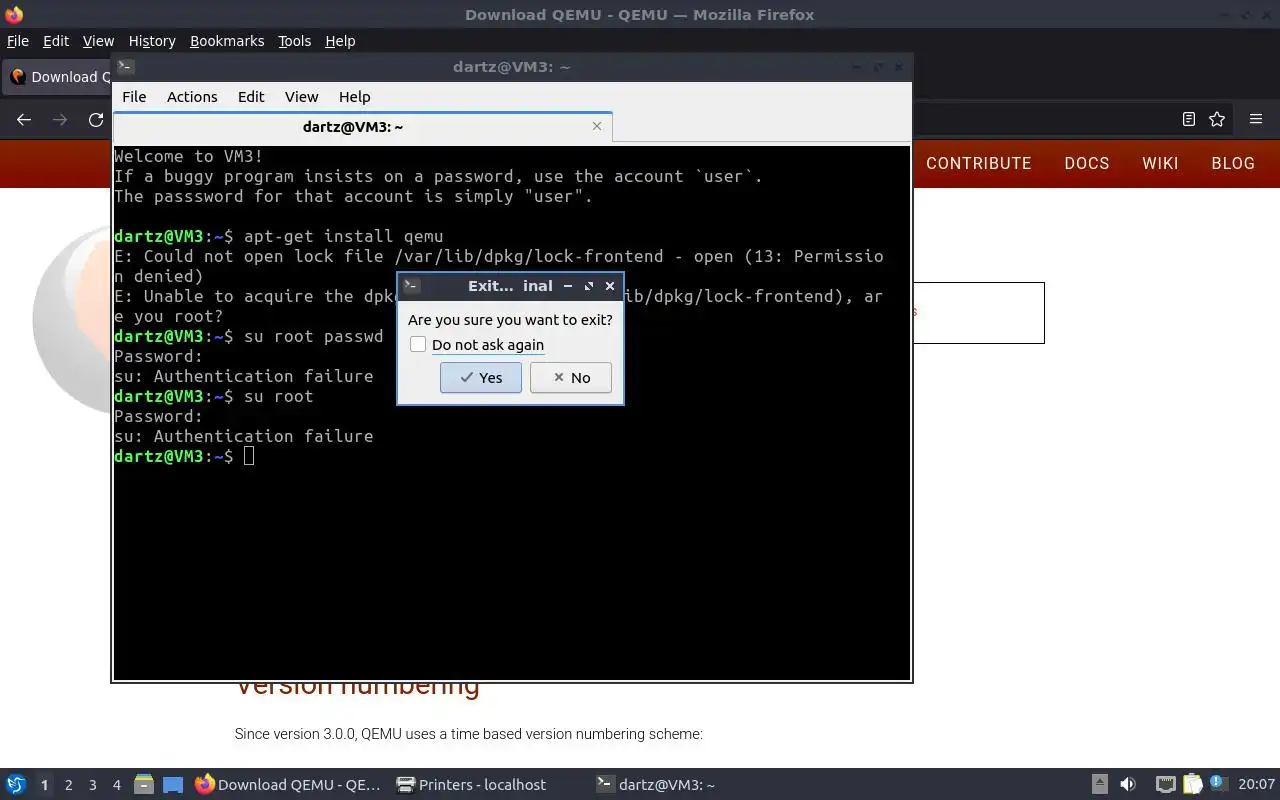Viewport: 1280px width, 800px height.
Task: Switch to workspace 1
Action: (x=44, y=785)
